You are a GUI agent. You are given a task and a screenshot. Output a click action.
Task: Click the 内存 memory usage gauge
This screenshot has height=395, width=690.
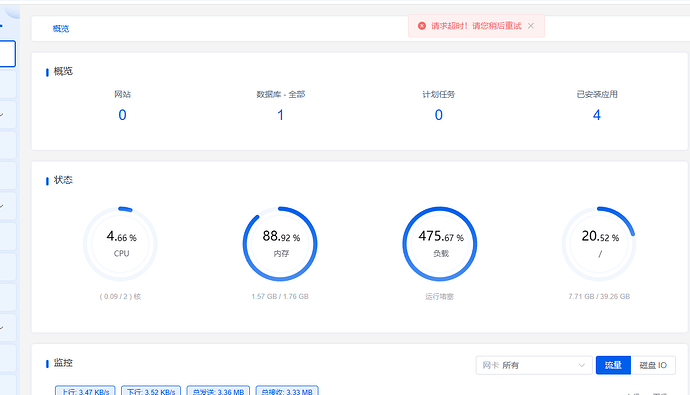(x=280, y=244)
